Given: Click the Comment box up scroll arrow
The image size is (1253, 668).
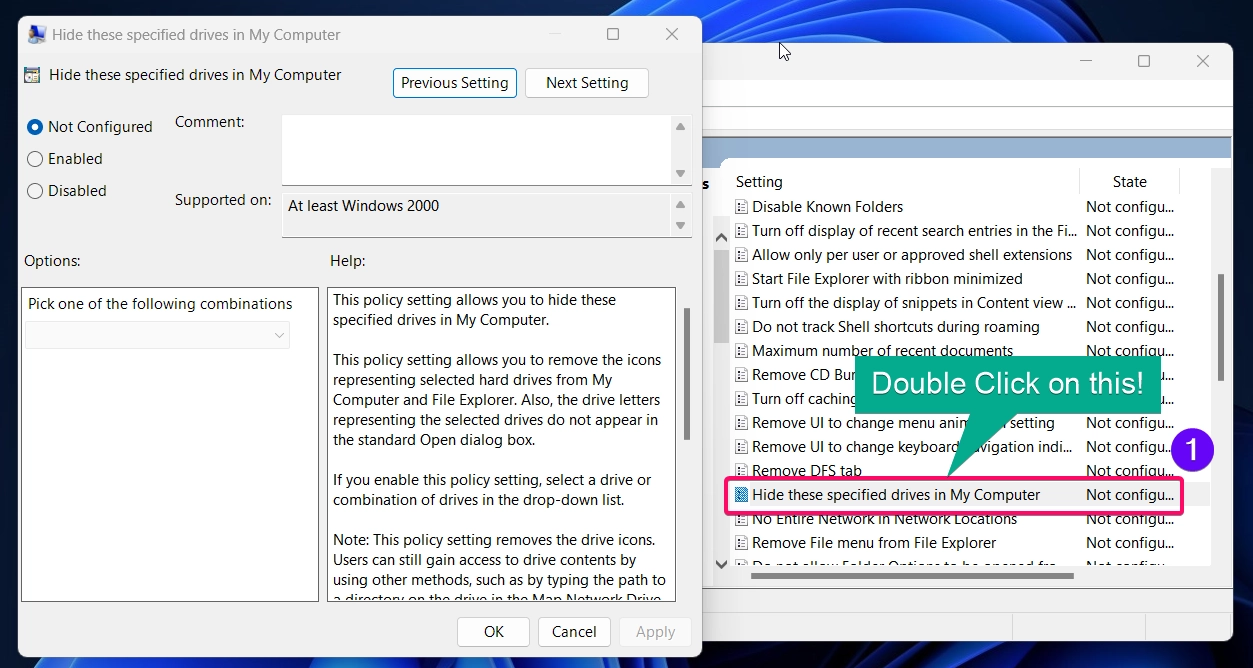Looking at the screenshot, I should pyautogui.click(x=681, y=126).
